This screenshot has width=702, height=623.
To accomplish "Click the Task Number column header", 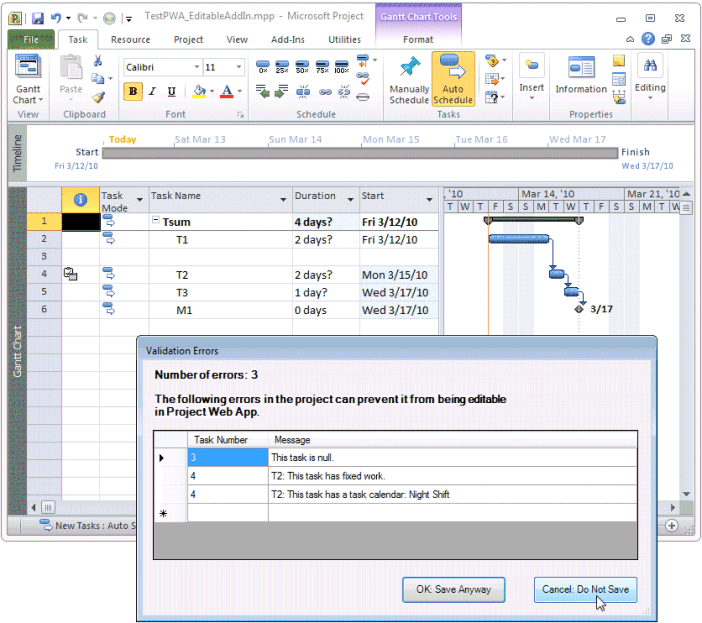I will 227,440.
